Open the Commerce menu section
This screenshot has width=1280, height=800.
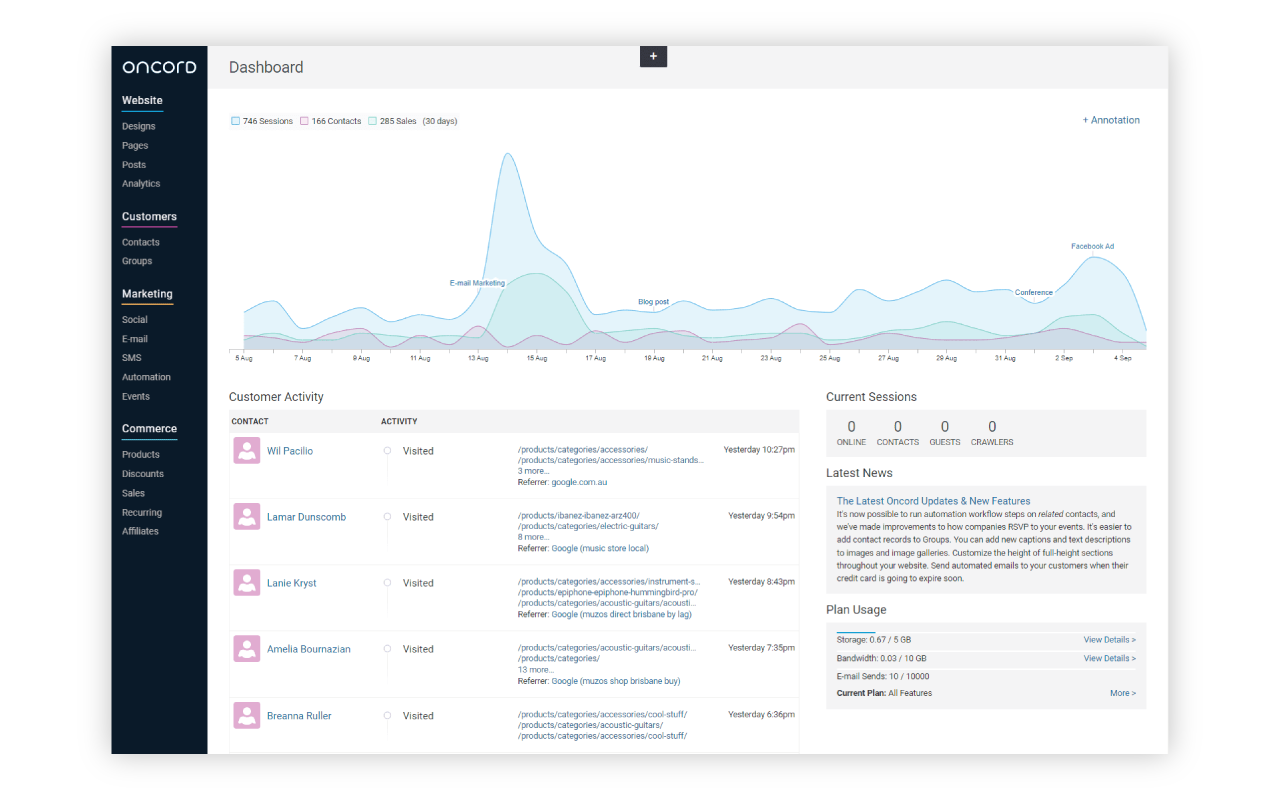(149, 429)
